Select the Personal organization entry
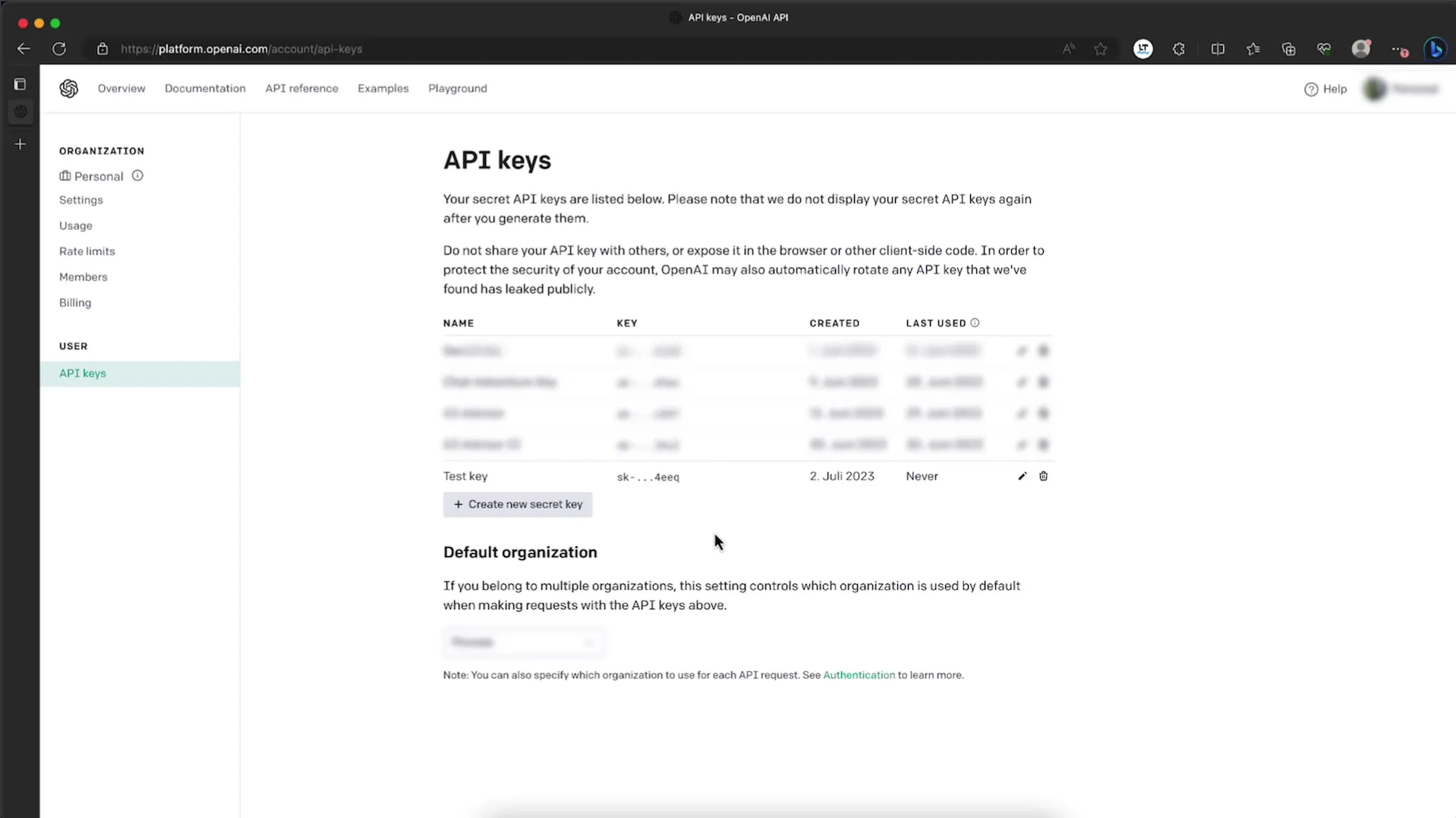This screenshot has width=1456, height=818. 91,176
